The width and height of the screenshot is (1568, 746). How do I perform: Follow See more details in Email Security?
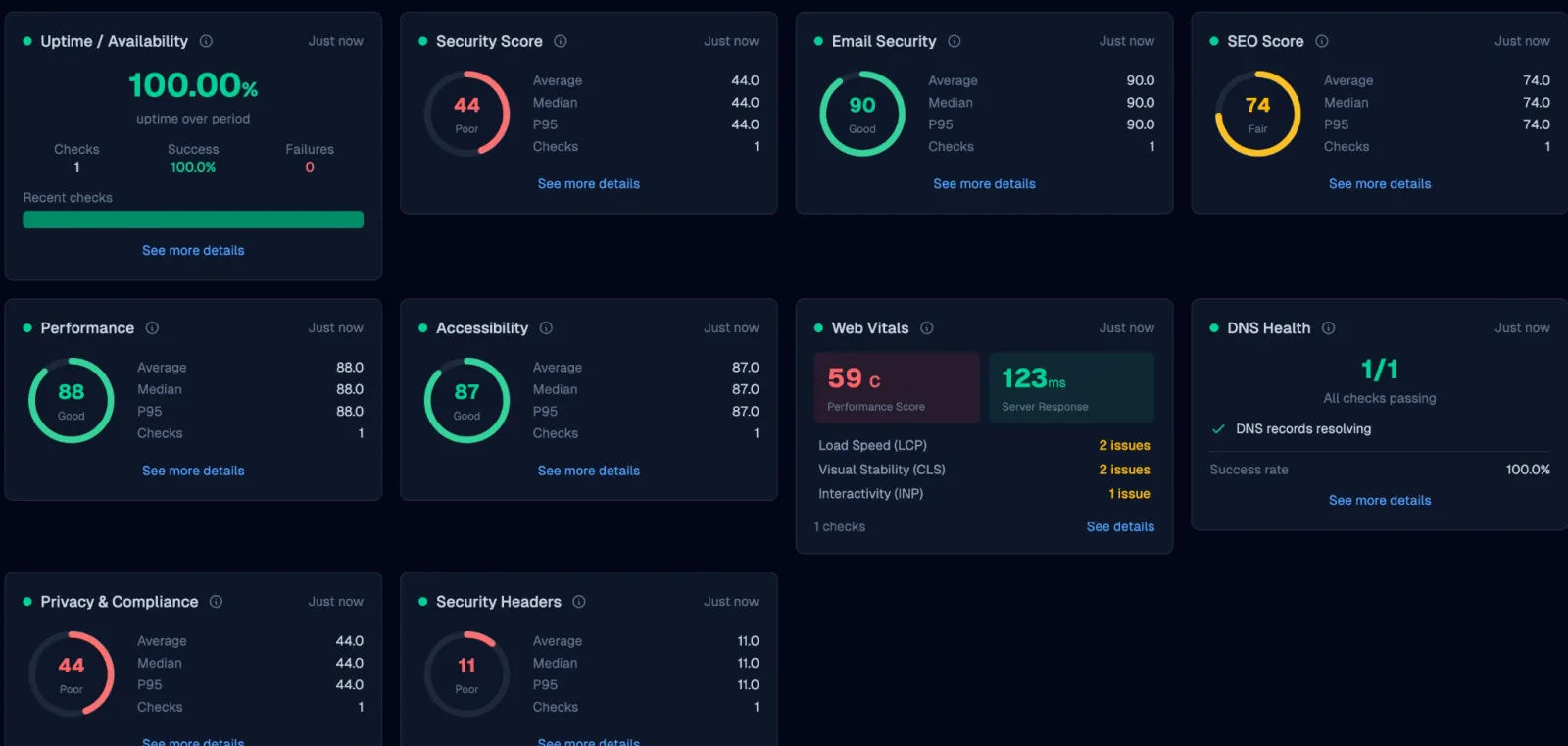click(984, 184)
